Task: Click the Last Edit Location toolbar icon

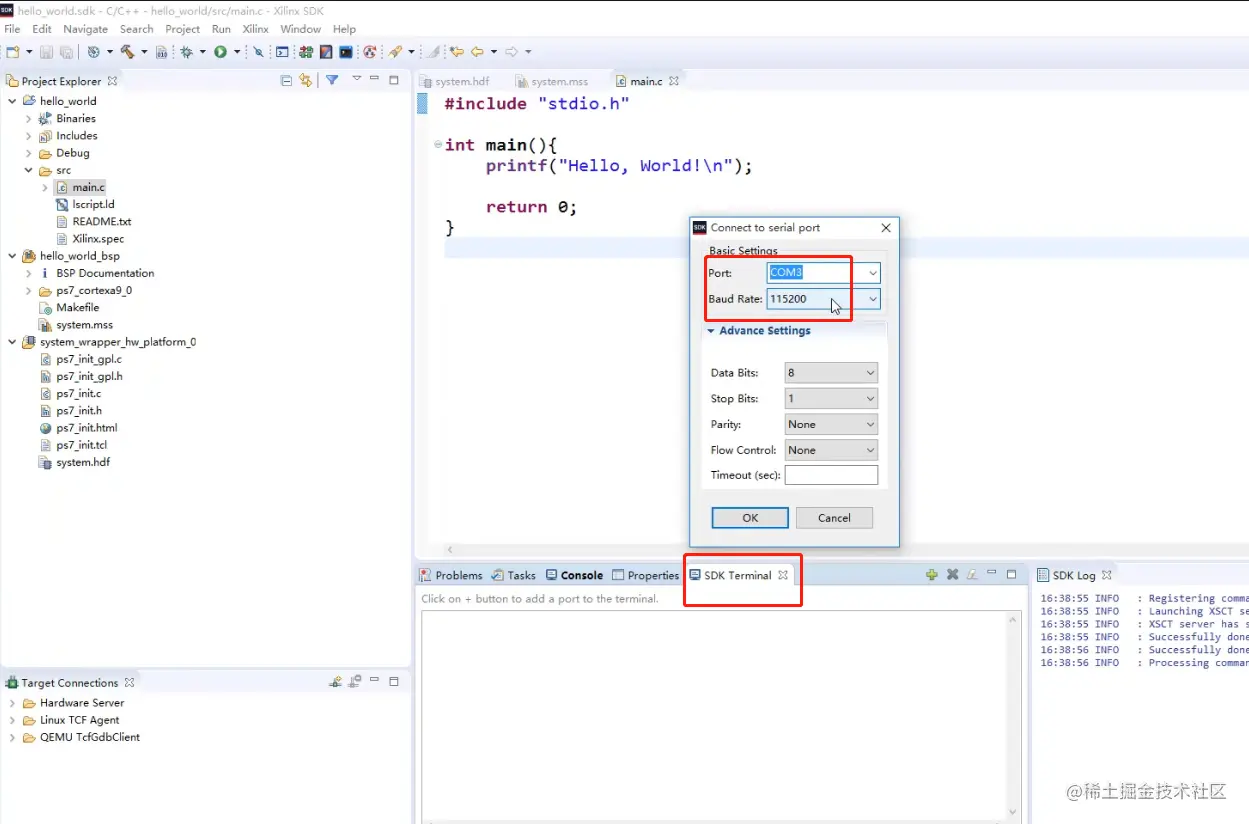Action: [x=456, y=52]
